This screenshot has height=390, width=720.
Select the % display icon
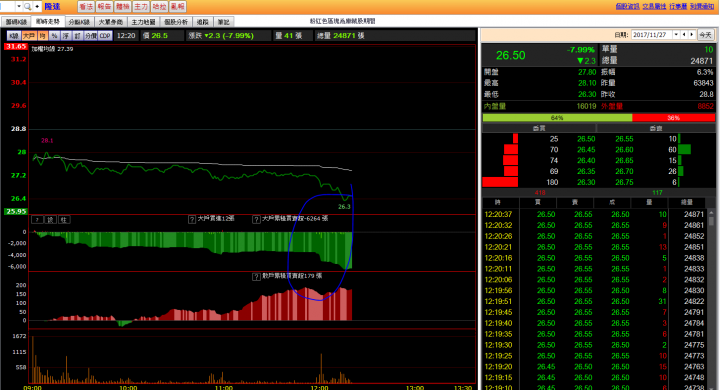click(x=54, y=35)
